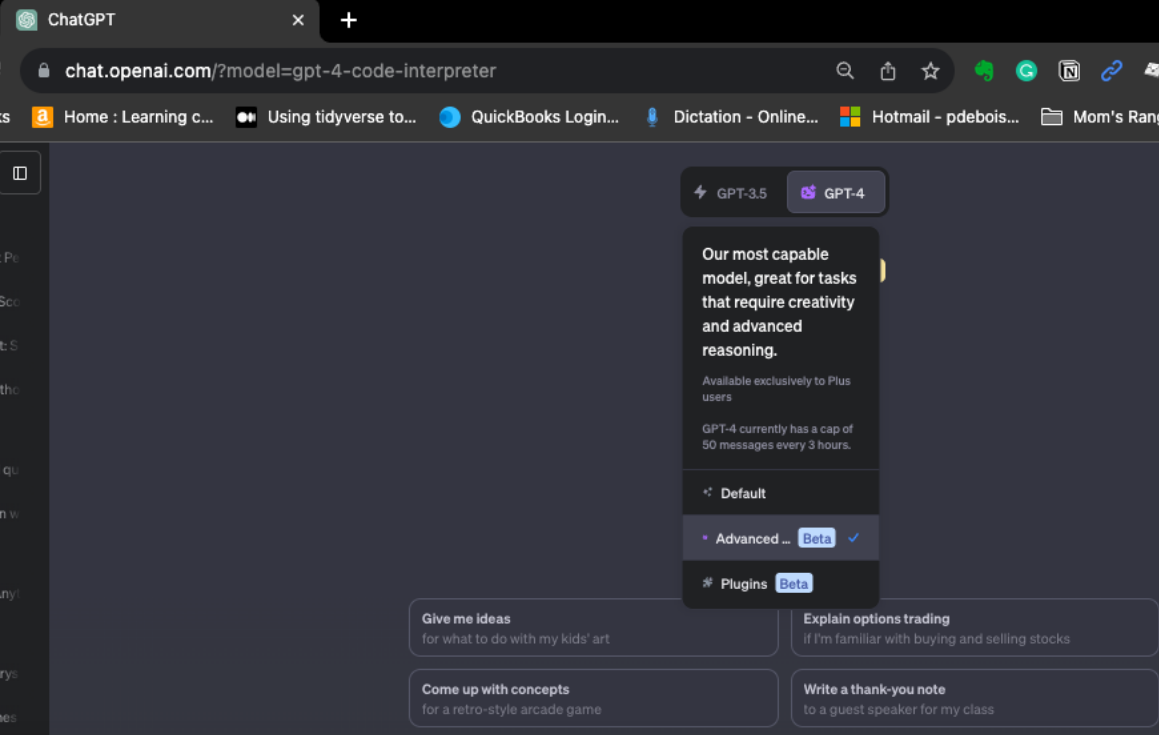Image resolution: width=1159 pixels, height=735 pixels.
Task: Click the 'Explain options trading' suggestion
Action: point(973,628)
